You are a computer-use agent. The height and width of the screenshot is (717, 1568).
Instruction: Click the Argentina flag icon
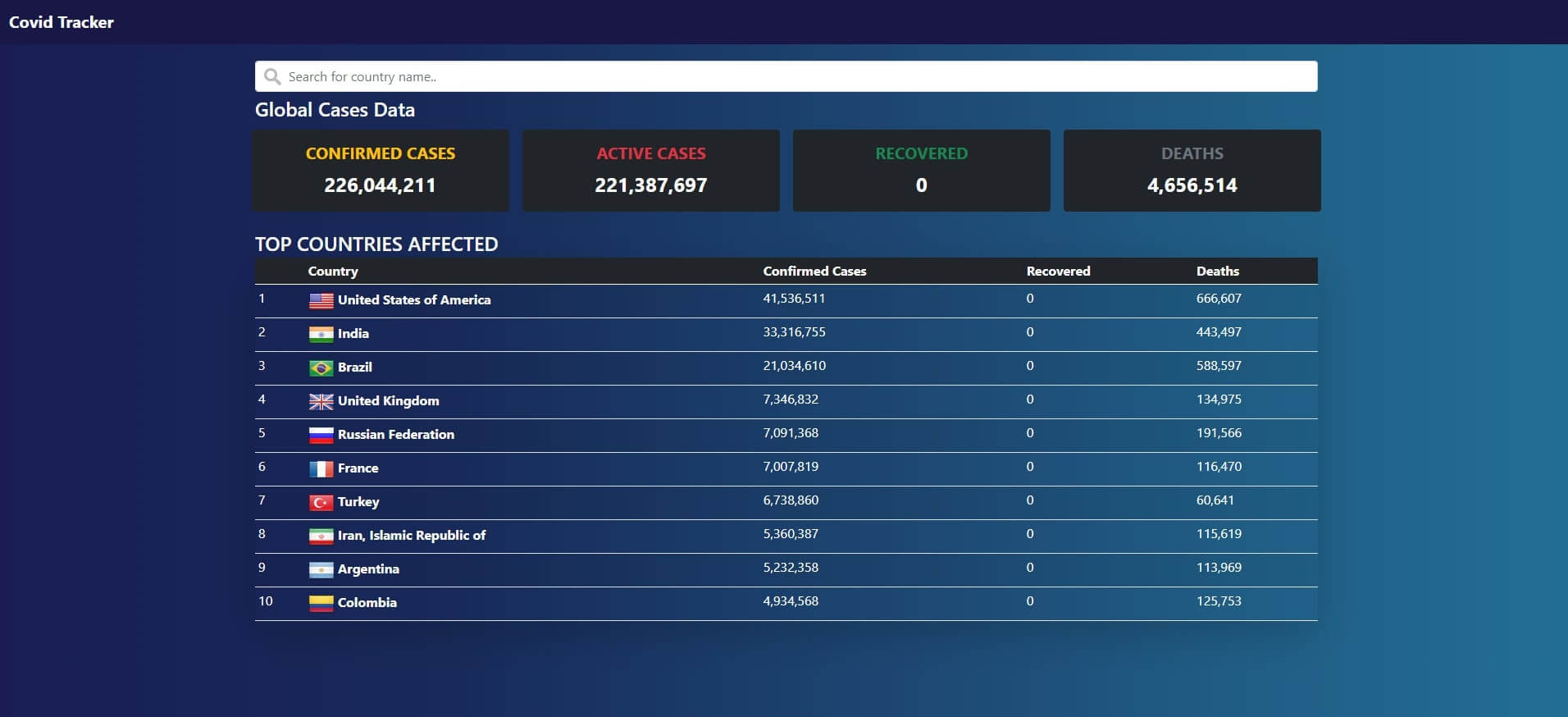click(x=321, y=570)
